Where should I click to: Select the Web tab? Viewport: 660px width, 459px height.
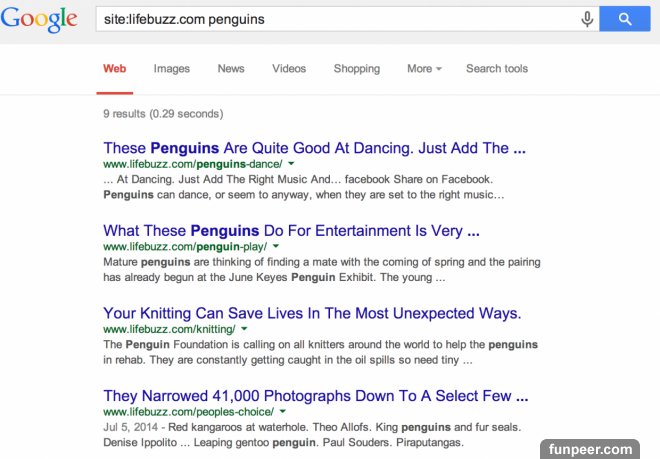coord(114,69)
